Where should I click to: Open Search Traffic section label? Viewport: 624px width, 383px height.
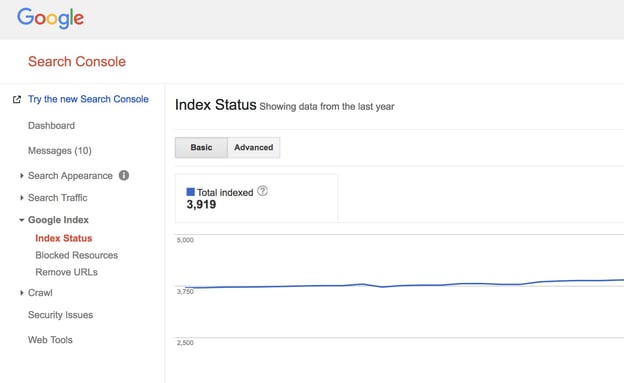click(x=58, y=198)
